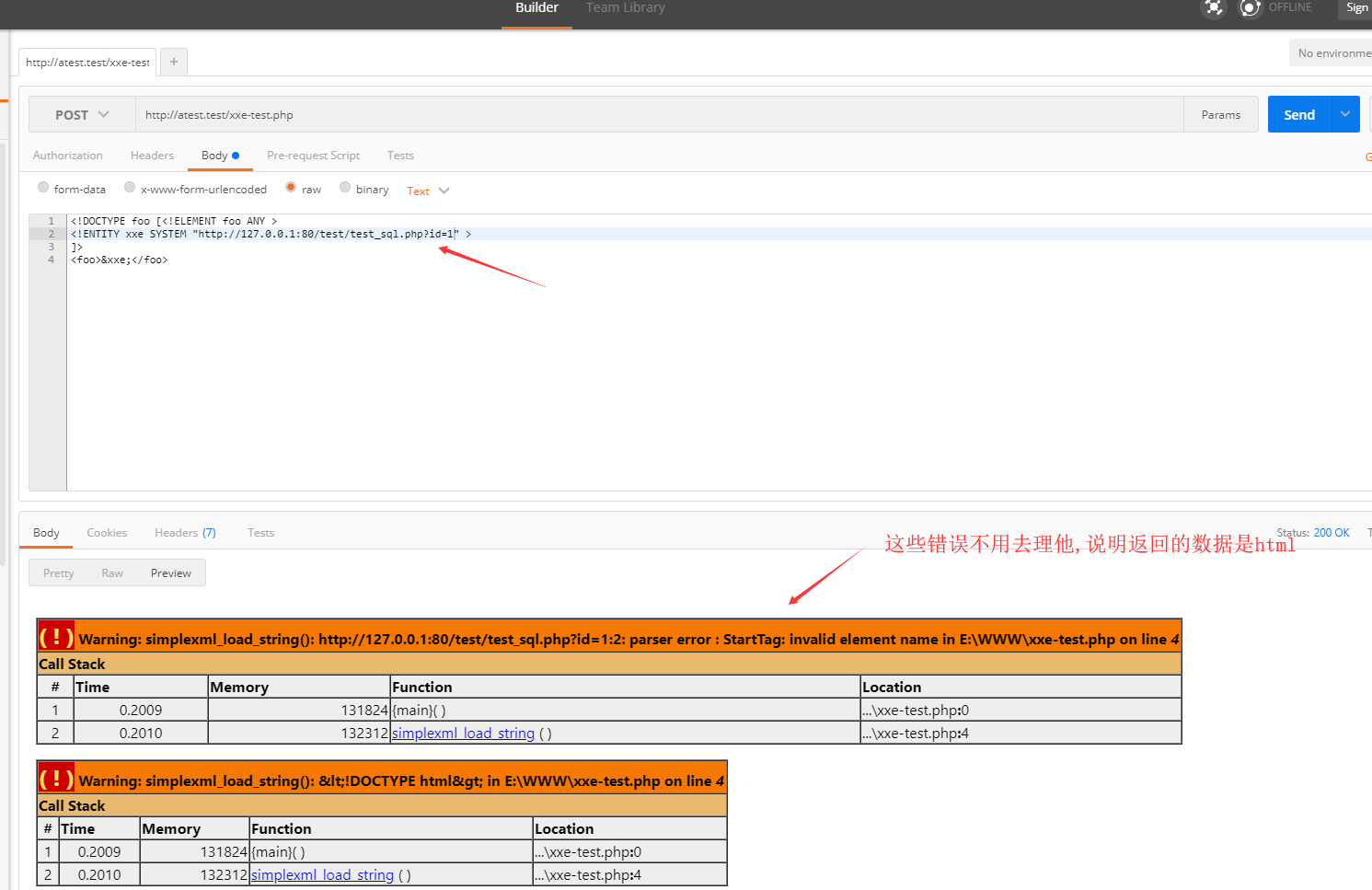1372x890 pixels.
Task: Open the request Body tab
Action: pos(220,156)
